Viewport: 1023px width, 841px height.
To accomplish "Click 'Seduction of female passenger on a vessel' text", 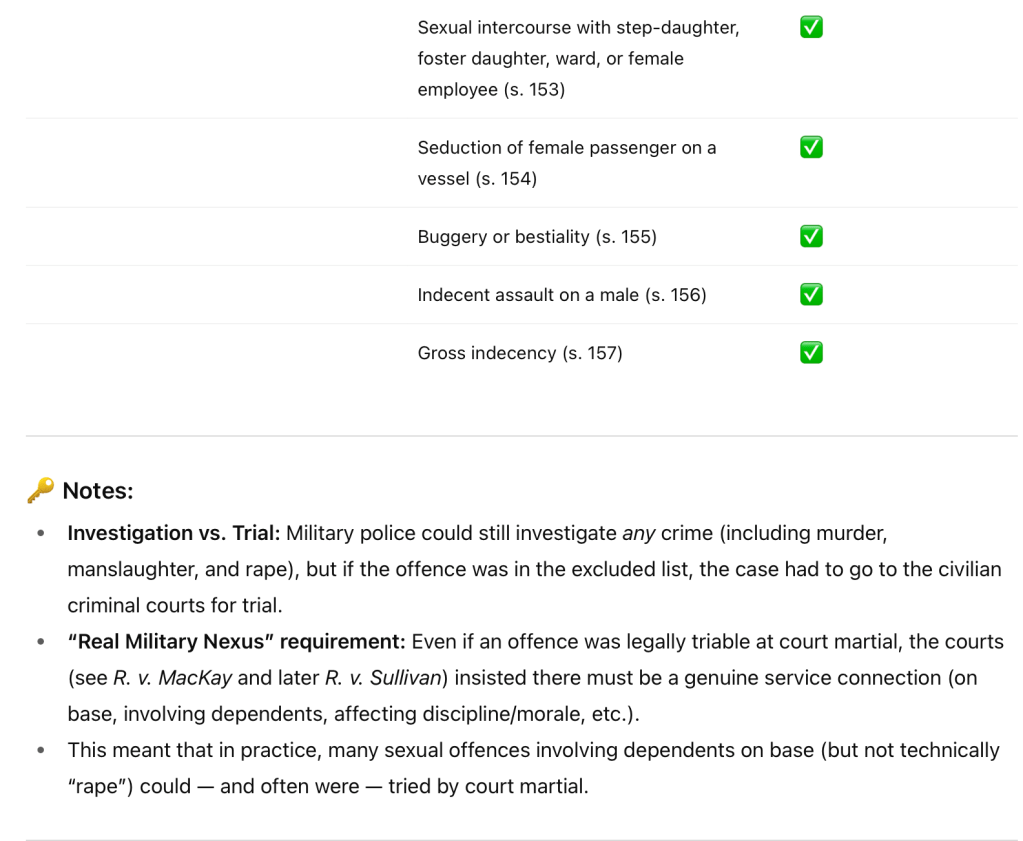I will click(x=567, y=163).
